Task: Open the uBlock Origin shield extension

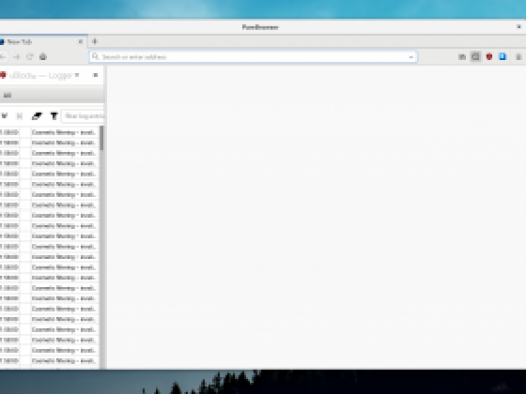Action: click(489, 57)
